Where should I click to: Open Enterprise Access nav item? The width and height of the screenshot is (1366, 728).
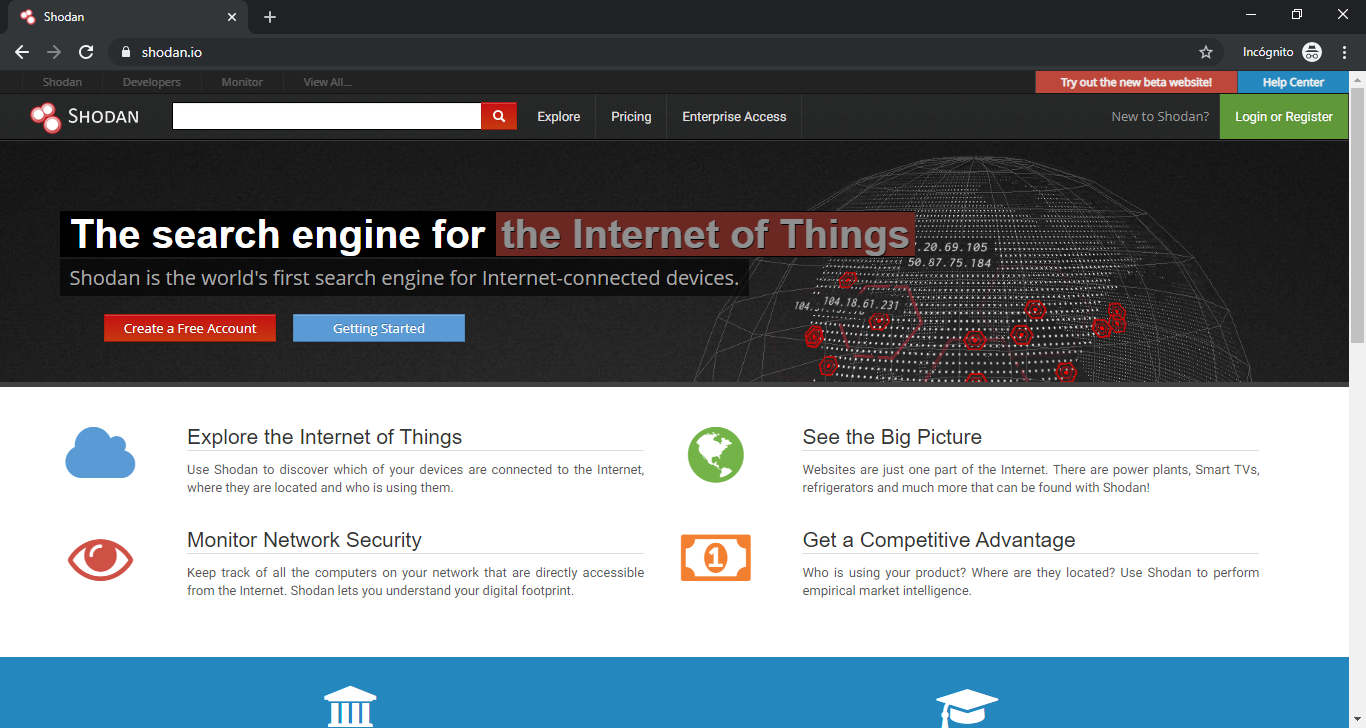pos(734,117)
